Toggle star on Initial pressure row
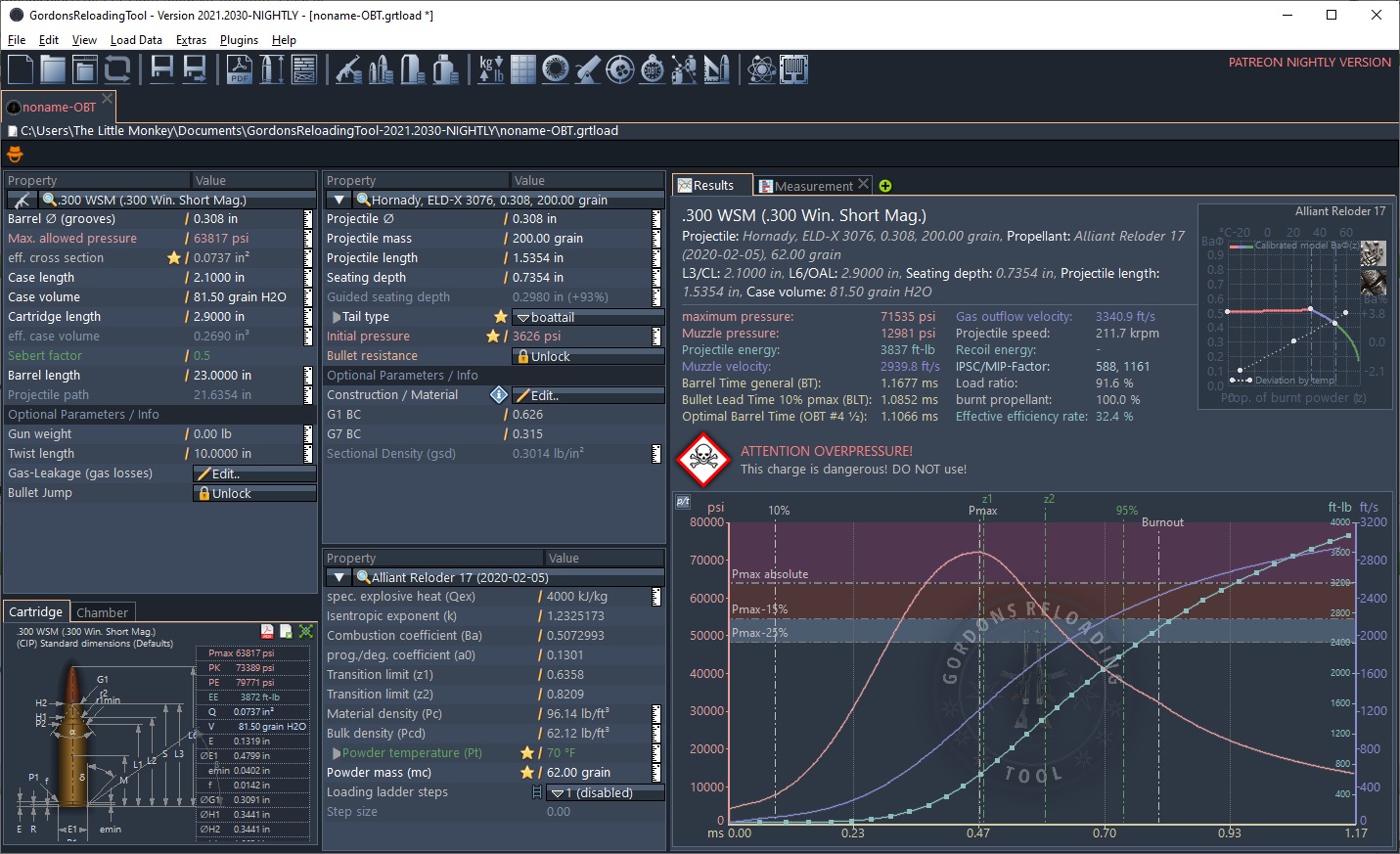The width and height of the screenshot is (1400, 854). tap(493, 337)
